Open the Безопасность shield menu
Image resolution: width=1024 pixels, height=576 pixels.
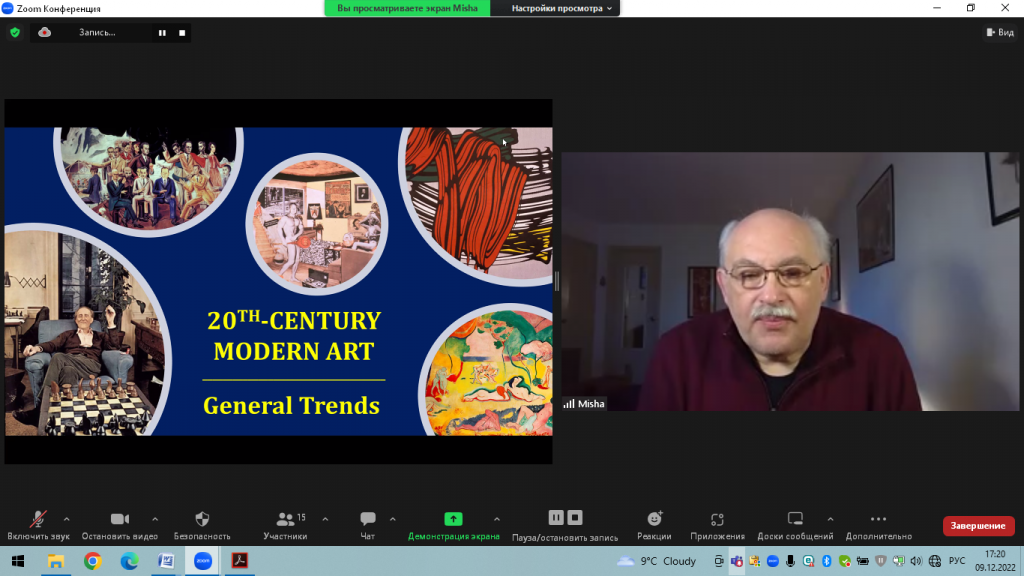202,525
